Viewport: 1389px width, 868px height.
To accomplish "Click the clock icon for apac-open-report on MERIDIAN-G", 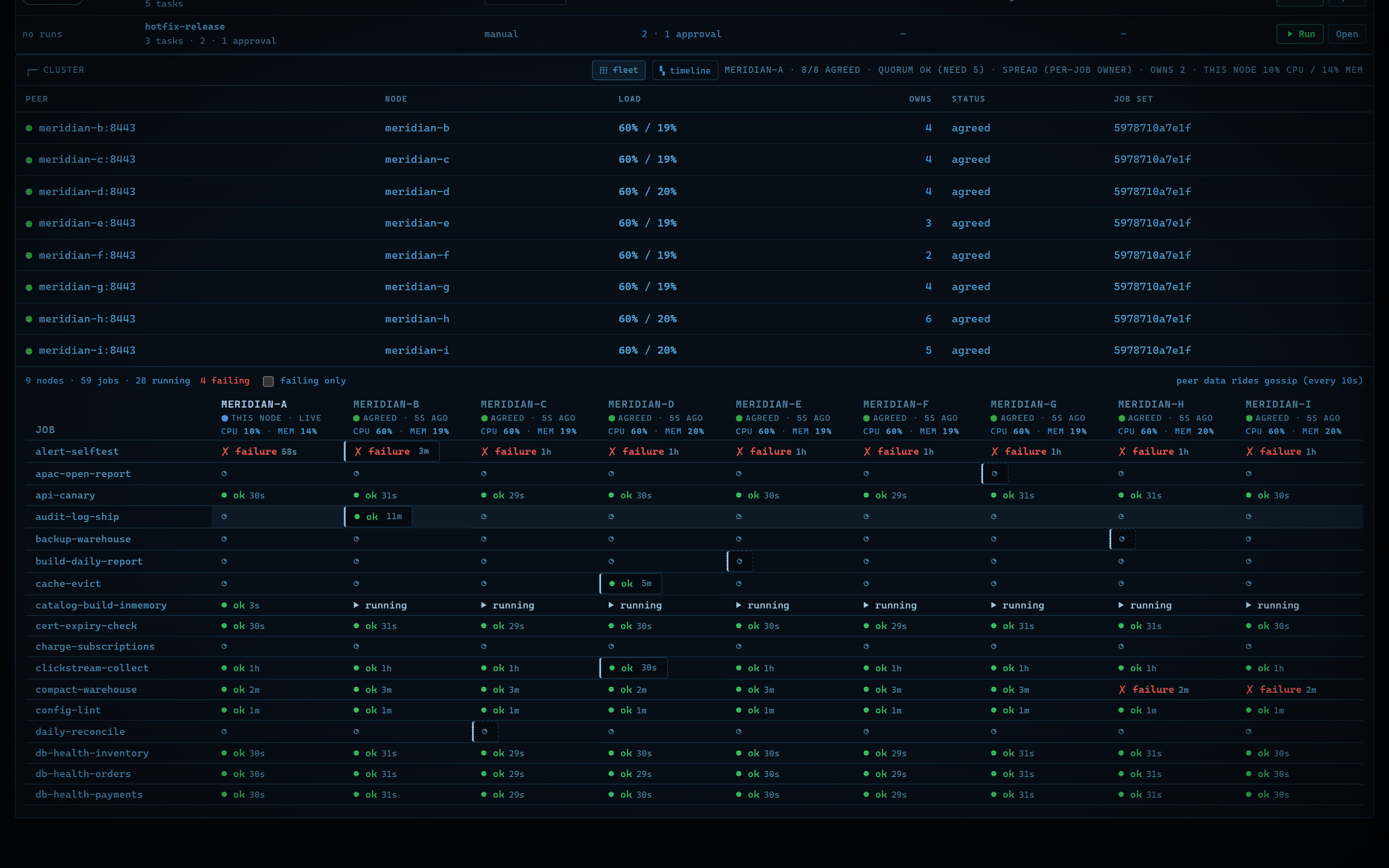I will [x=995, y=474].
